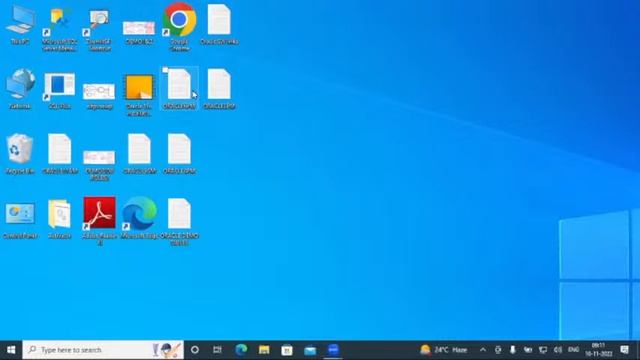
Task: Select the ORACLE DEMO text file icon
Action: click(179, 221)
